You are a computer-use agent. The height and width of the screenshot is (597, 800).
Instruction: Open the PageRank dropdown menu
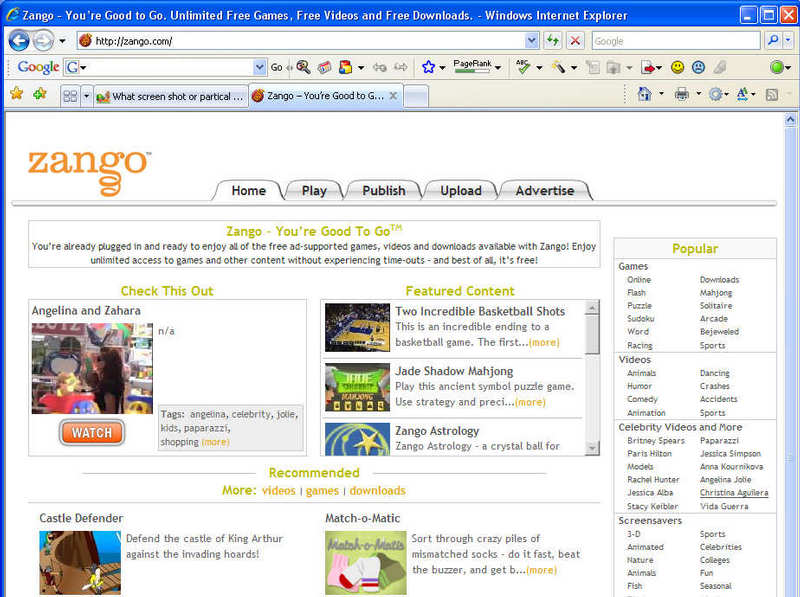tap(498, 68)
